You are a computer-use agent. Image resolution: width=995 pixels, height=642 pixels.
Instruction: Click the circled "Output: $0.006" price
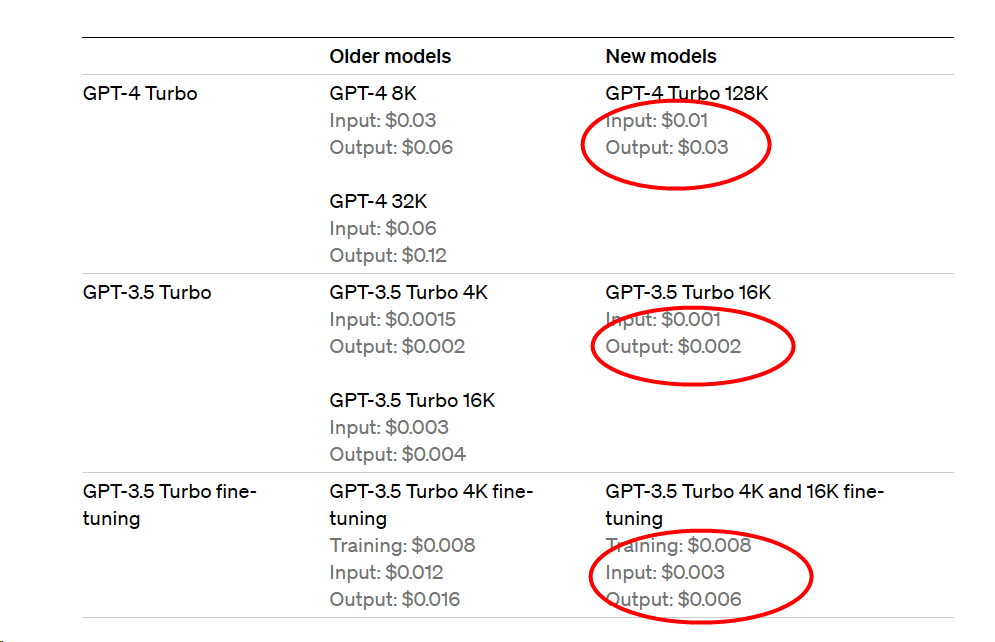click(x=674, y=600)
